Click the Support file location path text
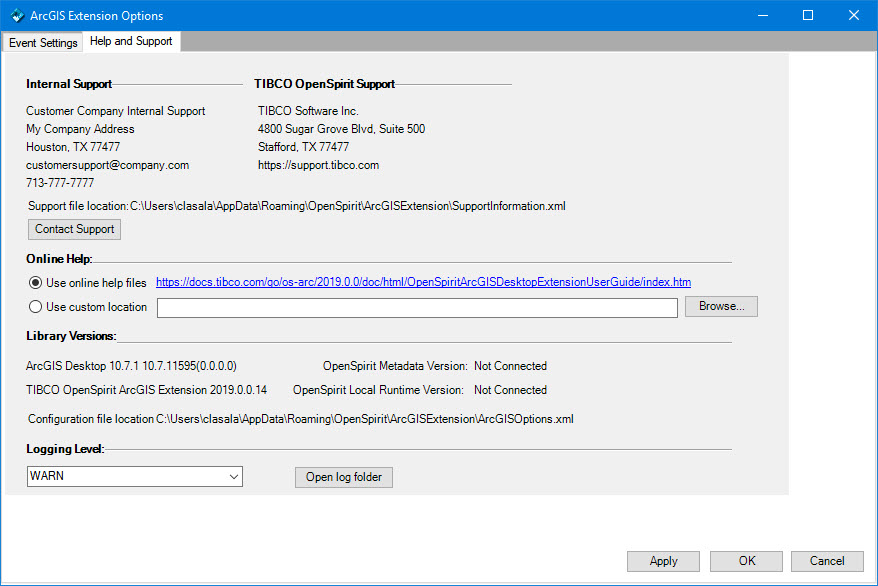This screenshot has height=586, width=878. coord(348,206)
